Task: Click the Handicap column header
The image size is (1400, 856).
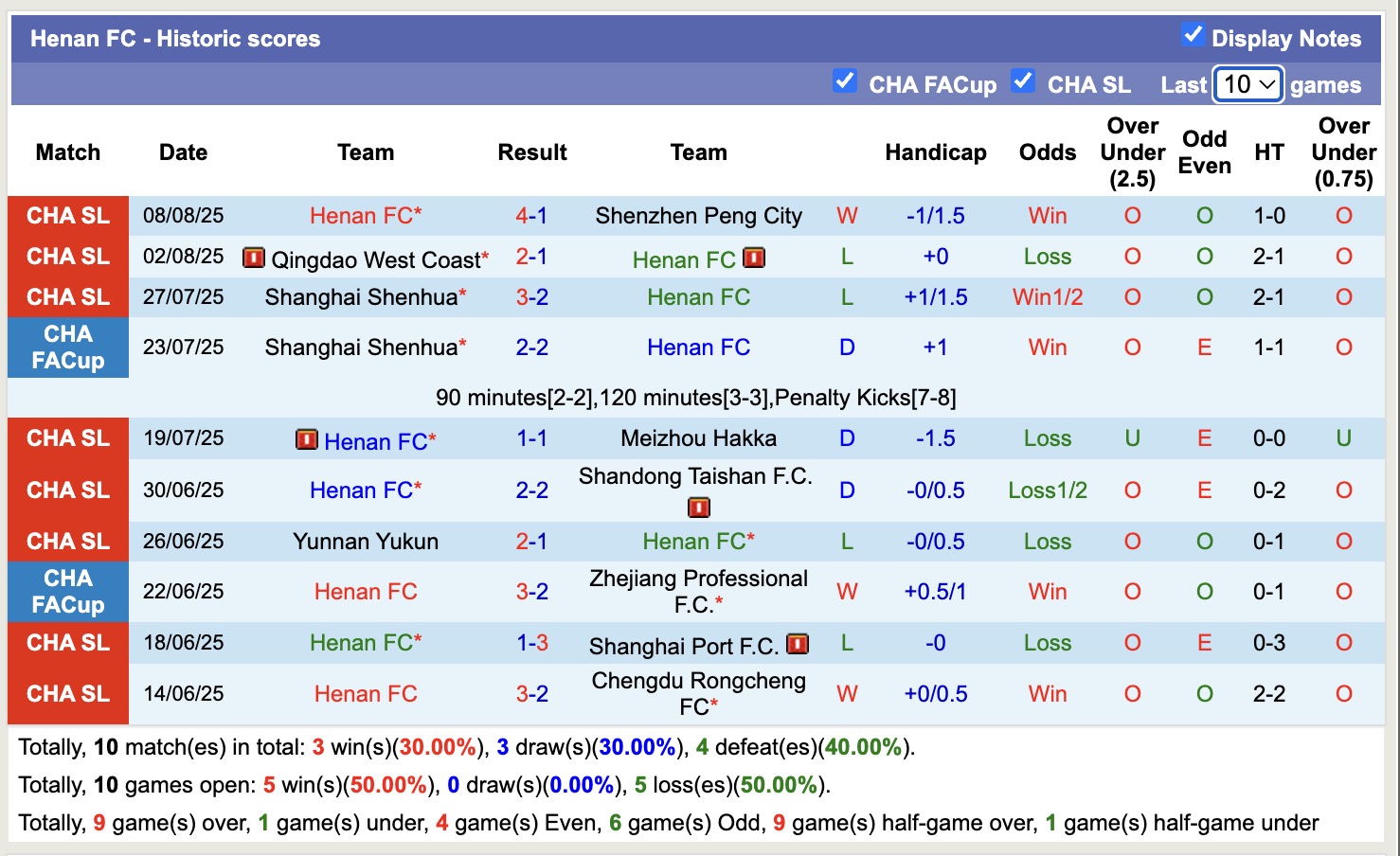Action: [935, 152]
